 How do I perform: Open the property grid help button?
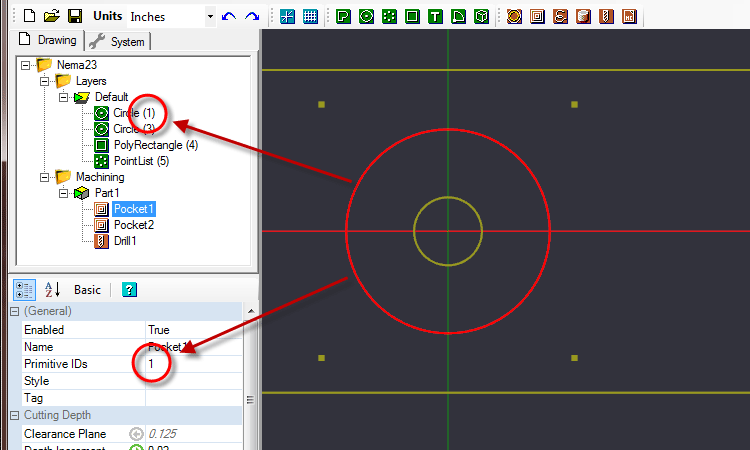[x=129, y=289]
